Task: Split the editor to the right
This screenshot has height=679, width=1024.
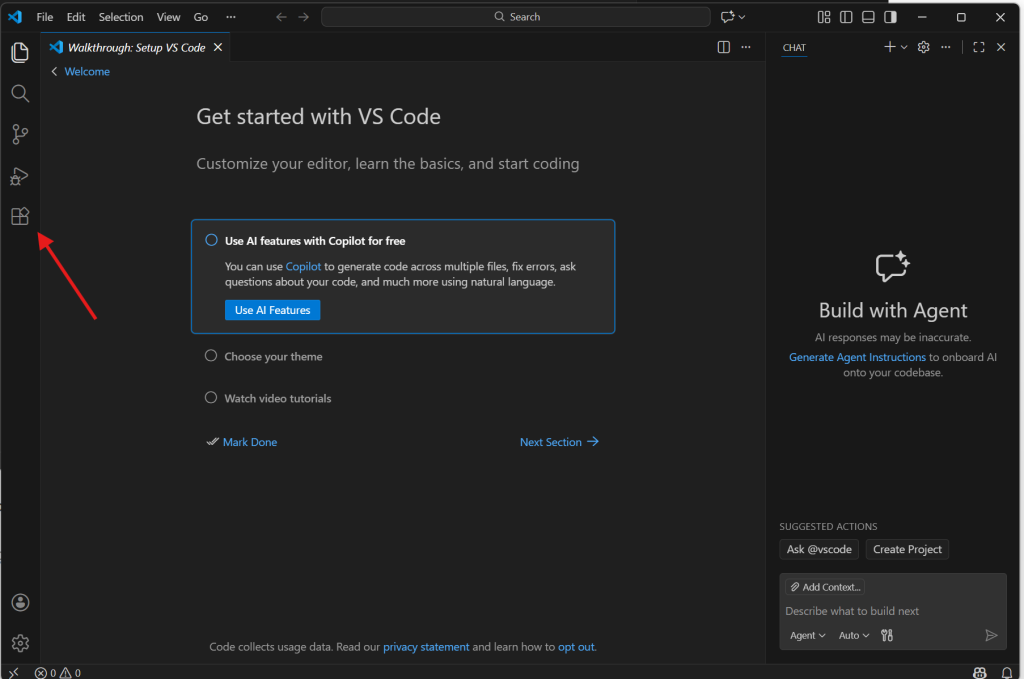Action: (x=724, y=47)
